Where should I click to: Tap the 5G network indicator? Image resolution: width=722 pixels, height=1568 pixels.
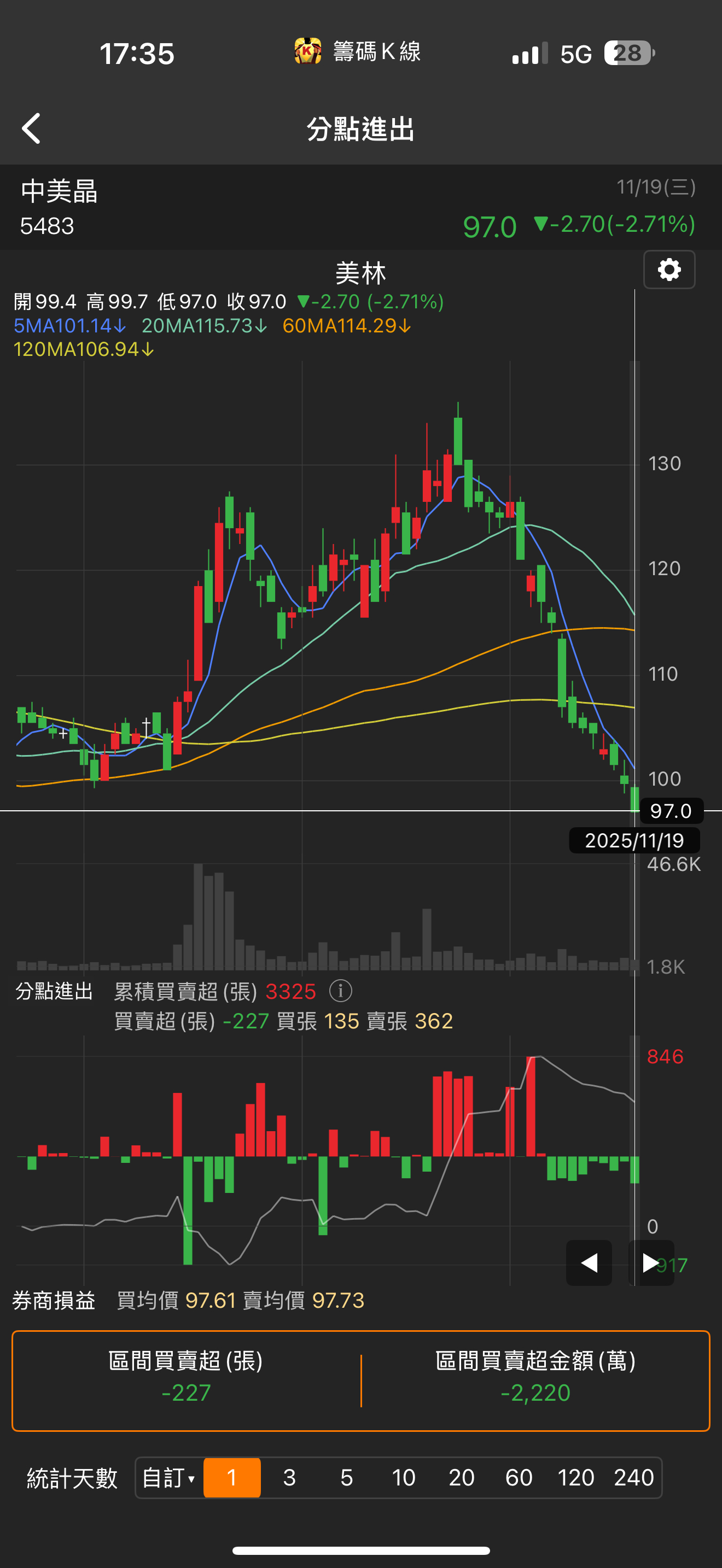576,55
